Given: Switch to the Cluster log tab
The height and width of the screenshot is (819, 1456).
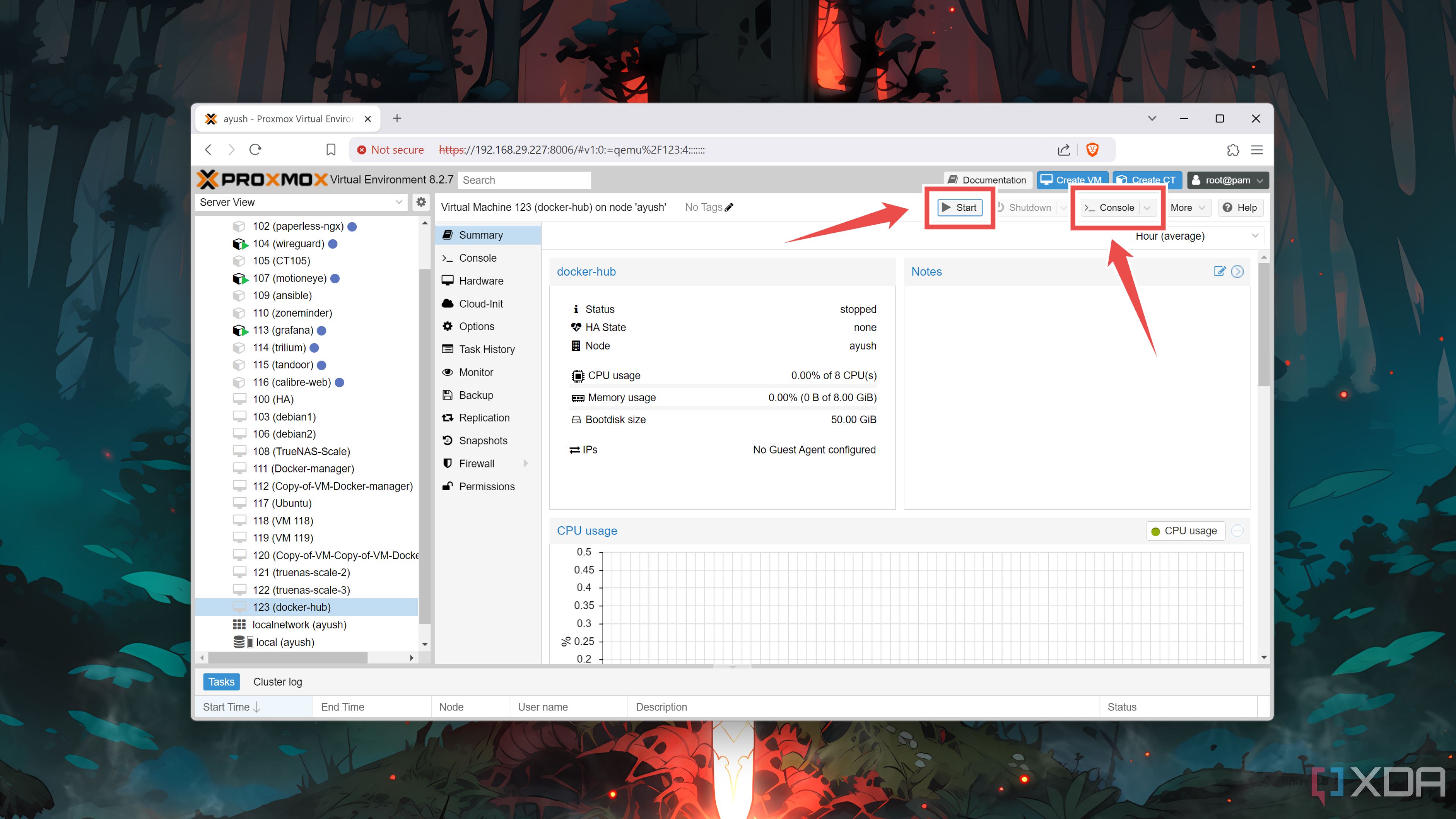Looking at the screenshot, I should click(278, 682).
